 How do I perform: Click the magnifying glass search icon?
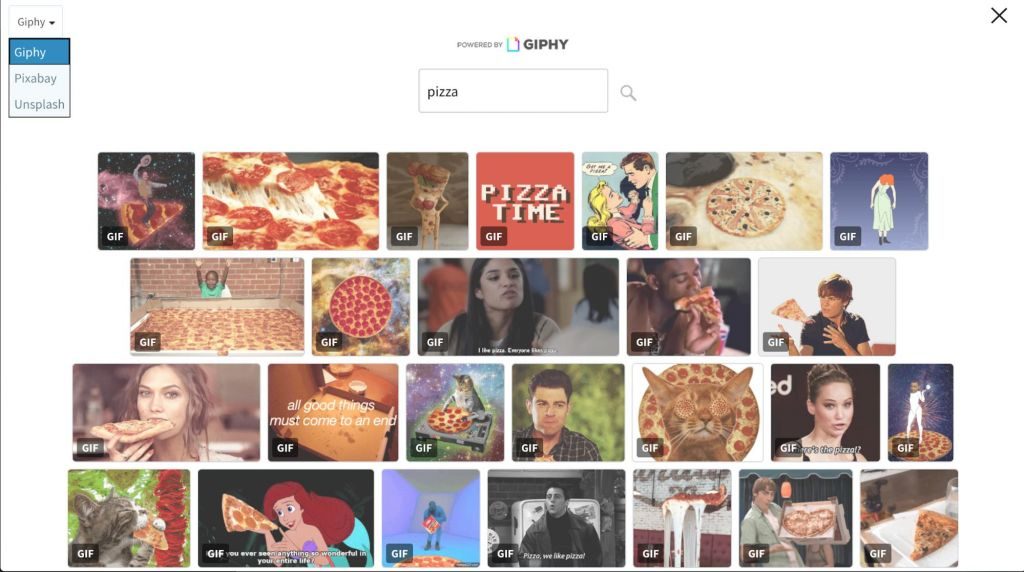point(628,93)
